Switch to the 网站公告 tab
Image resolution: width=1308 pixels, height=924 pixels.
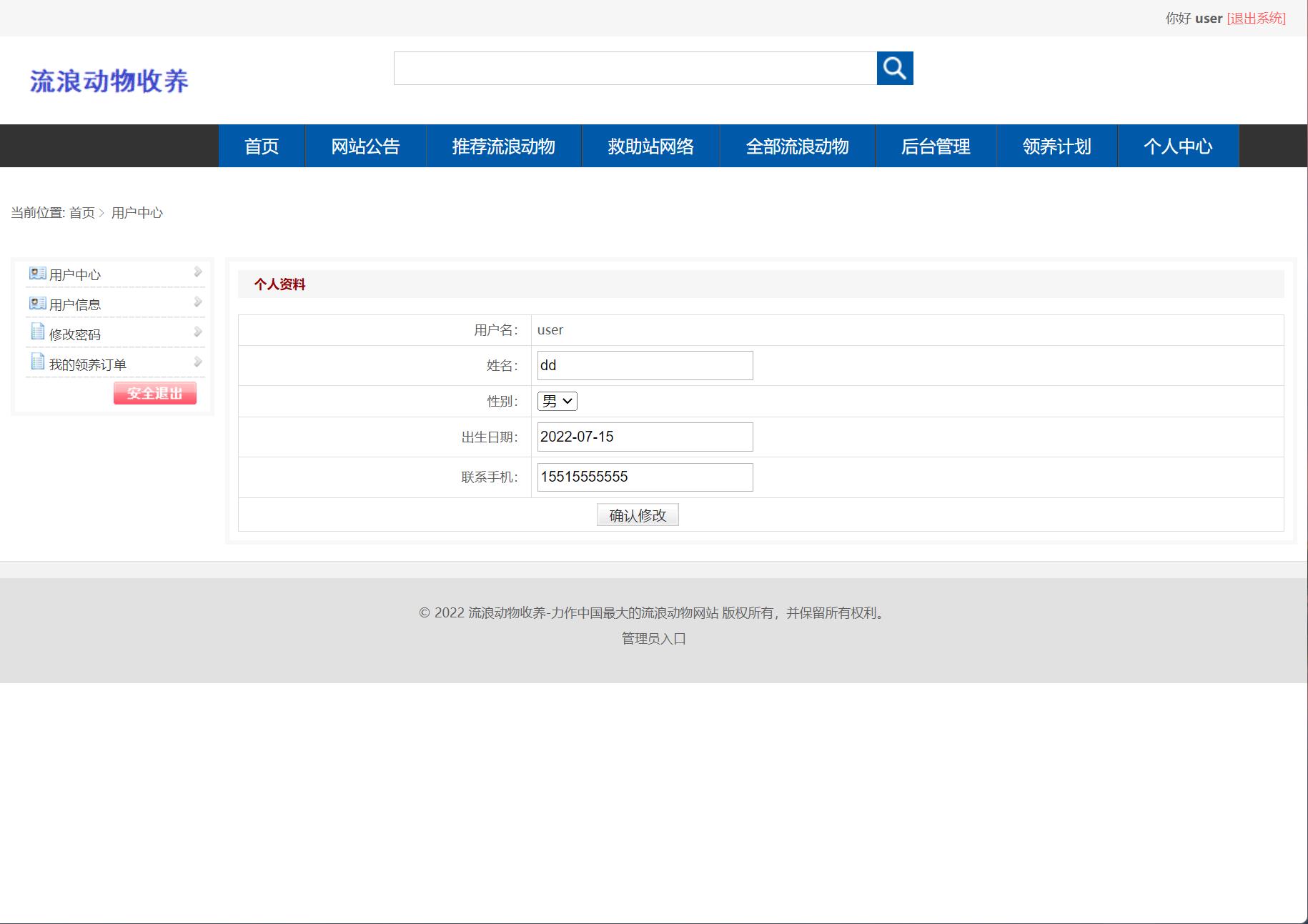[x=365, y=146]
